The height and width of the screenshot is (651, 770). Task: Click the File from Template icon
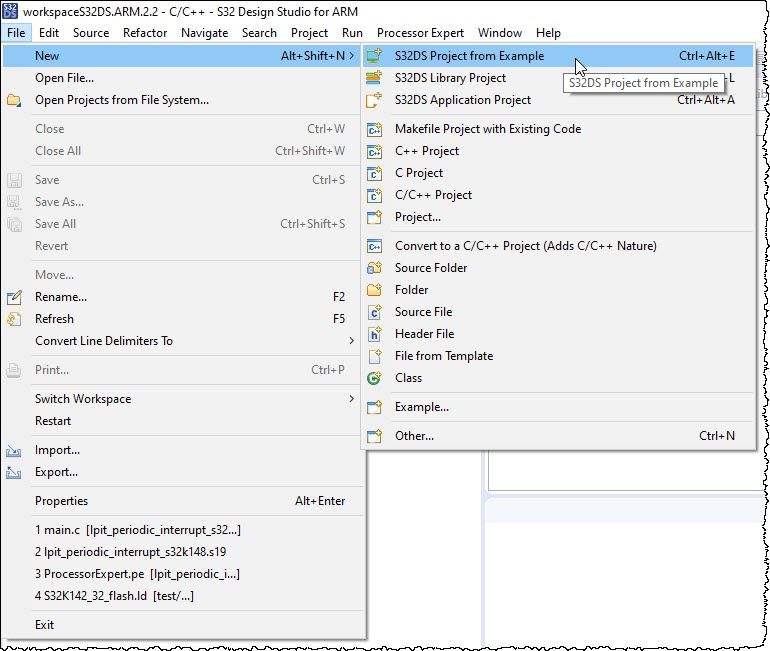pos(374,355)
